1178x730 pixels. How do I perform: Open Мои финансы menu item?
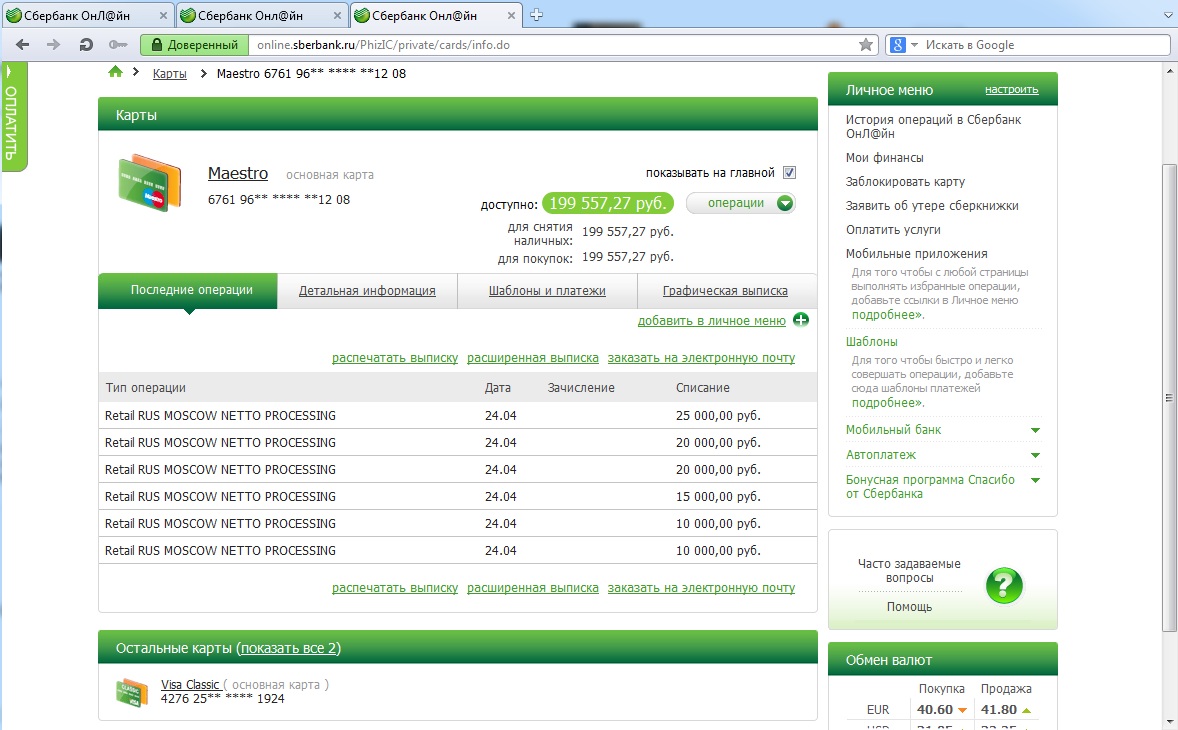click(x=884, y=158)
